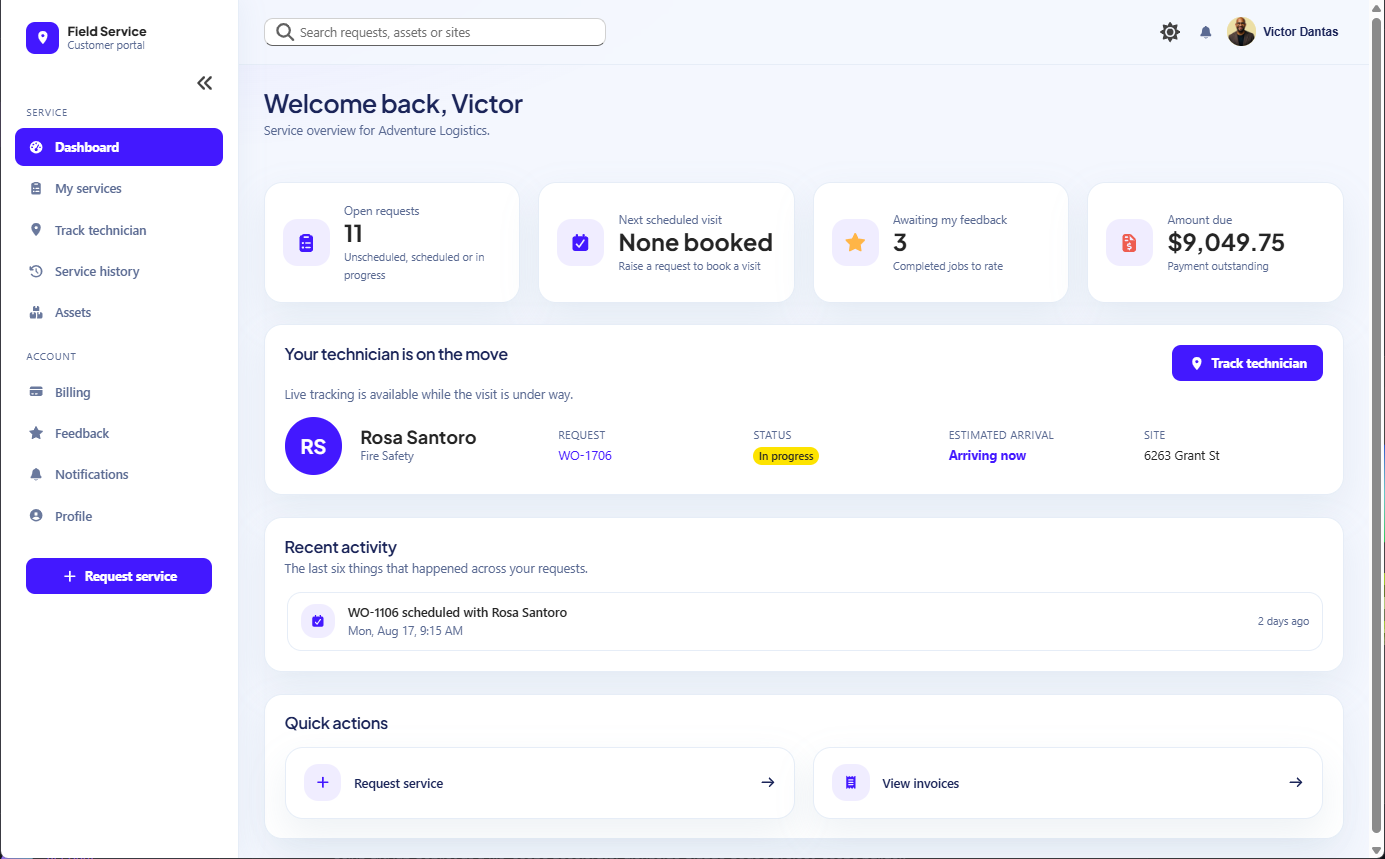The height and width of the screenshot is (859, 1385).
Task: Open the WO-1706 request link
Action: point(585,455)
